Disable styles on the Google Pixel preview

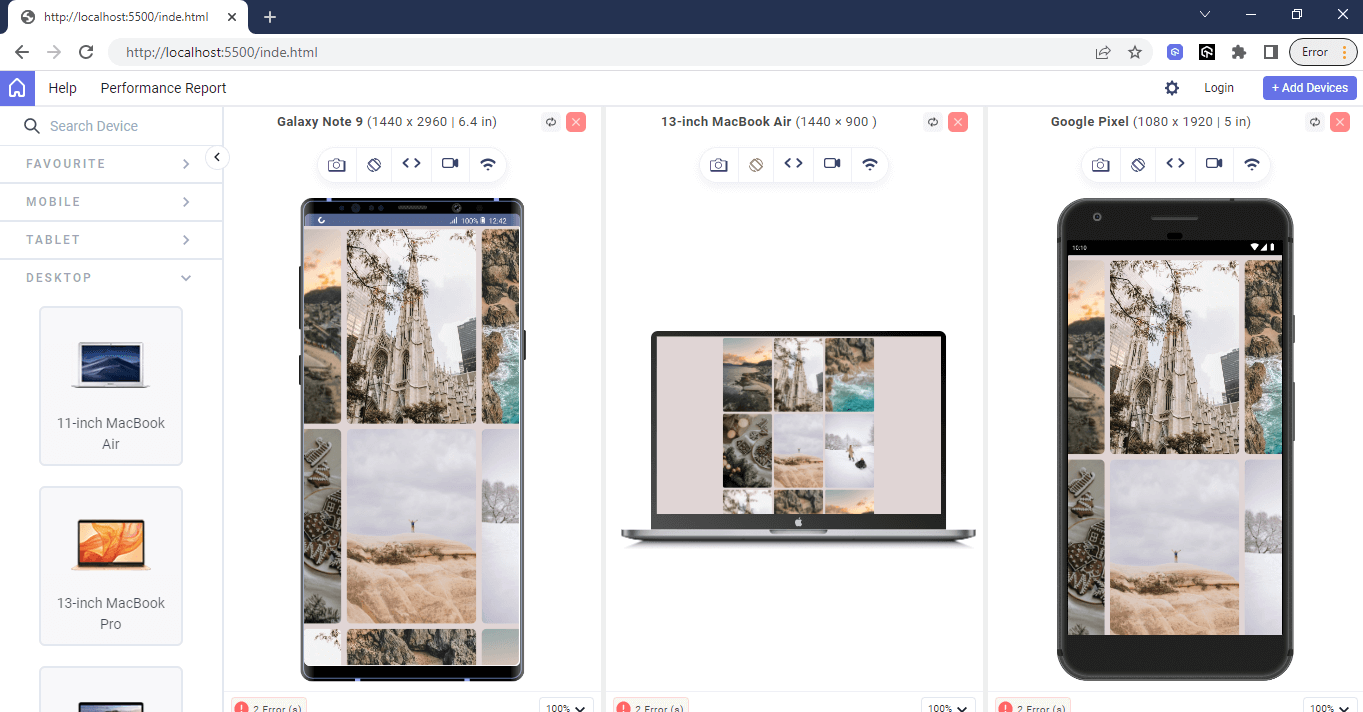[x=1137, y=164]
